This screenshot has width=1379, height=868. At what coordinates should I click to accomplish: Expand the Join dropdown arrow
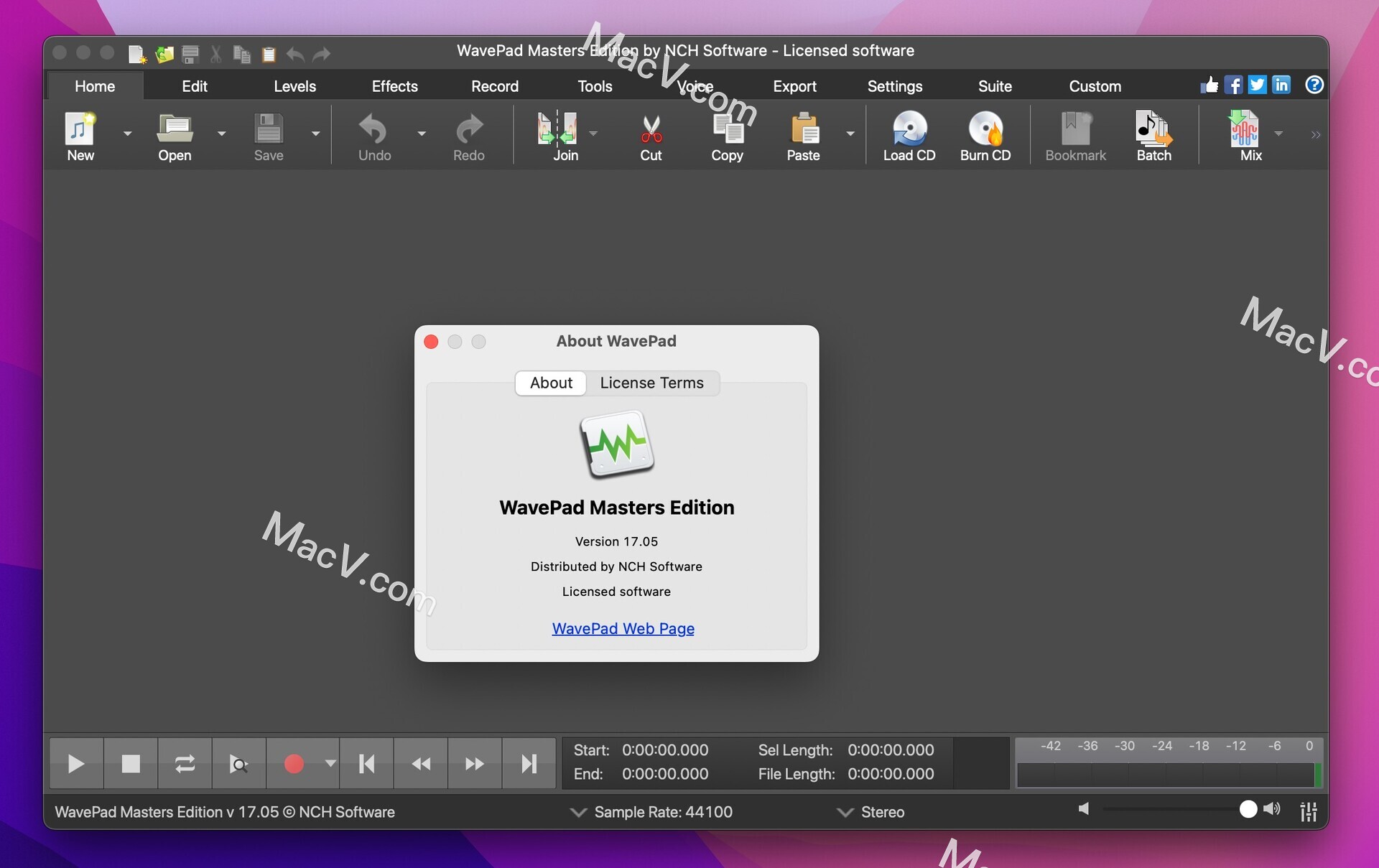(593, 134)
